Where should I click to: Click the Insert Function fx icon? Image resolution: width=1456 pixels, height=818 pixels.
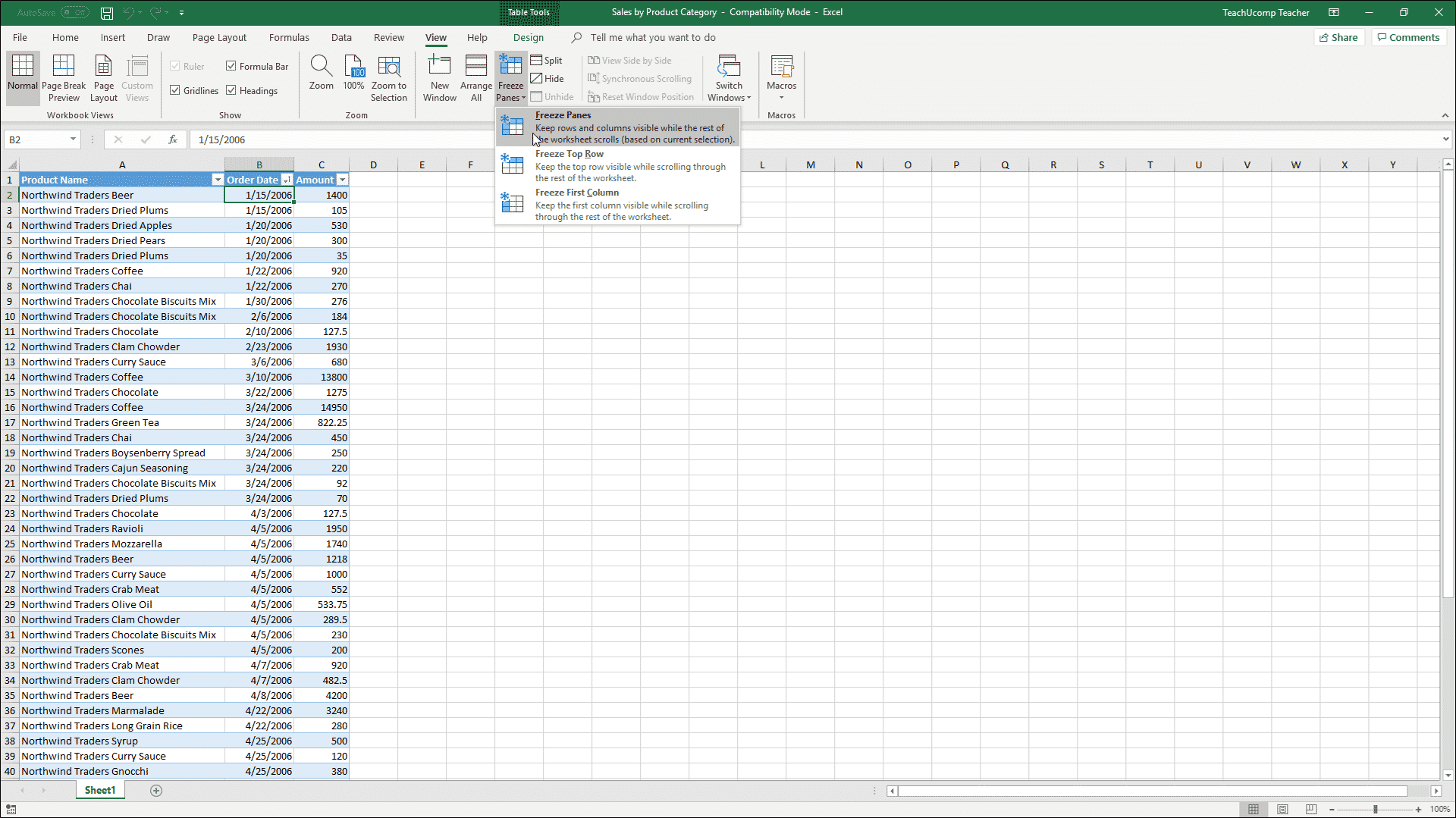173,139
